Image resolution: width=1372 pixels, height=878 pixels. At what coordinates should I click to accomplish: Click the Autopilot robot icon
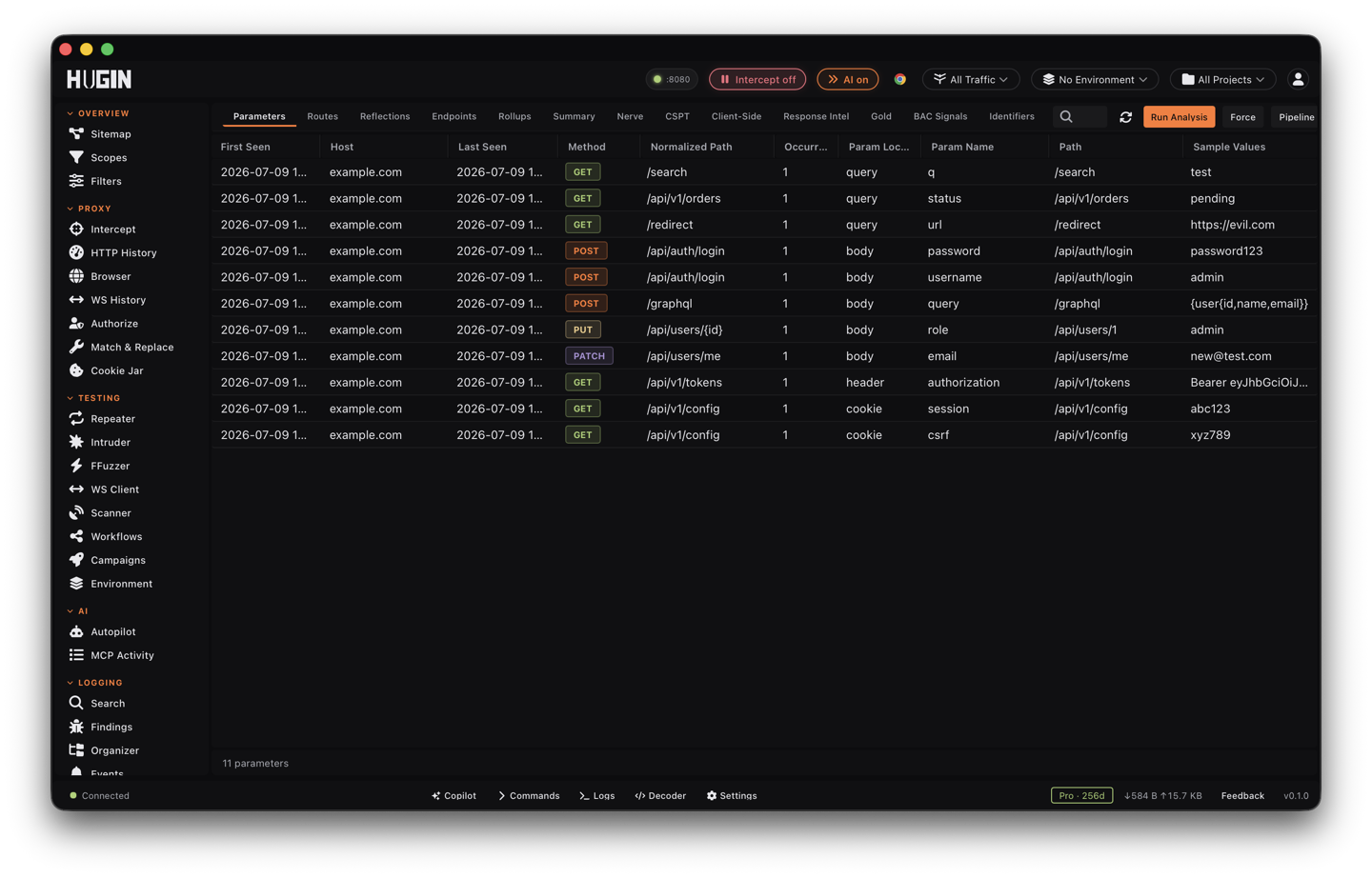click(76, 631)
